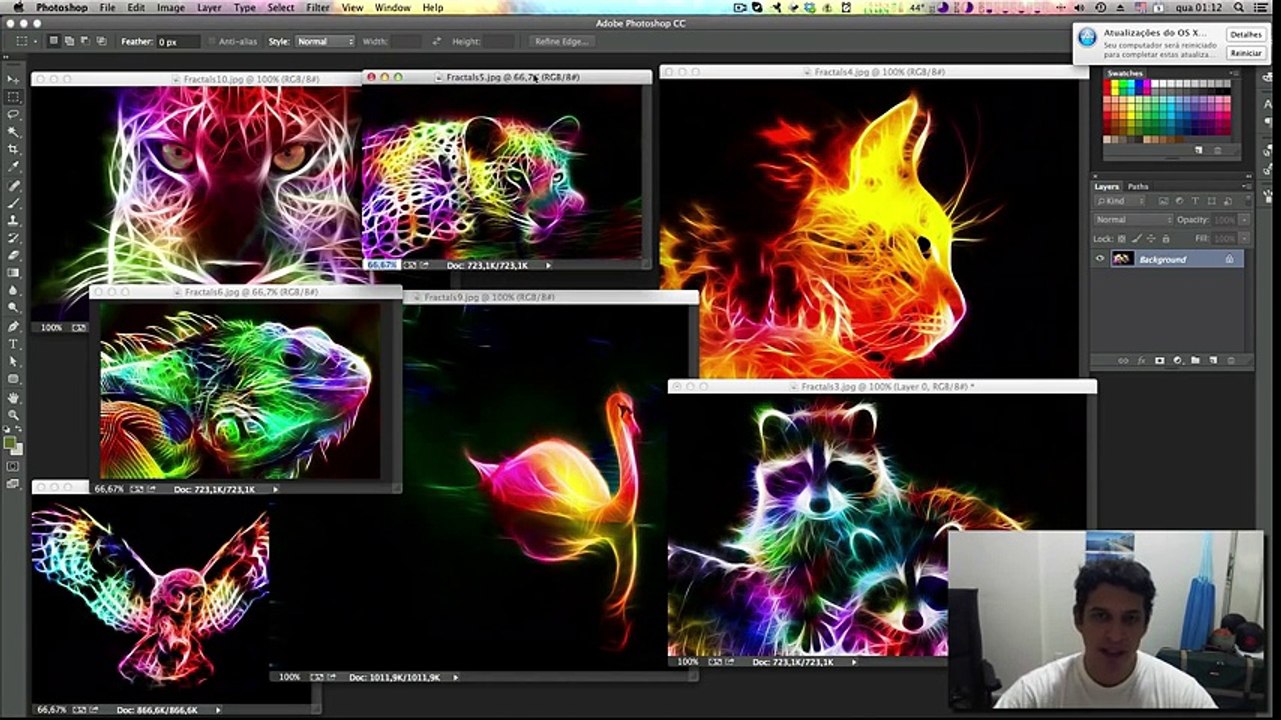Image resolution: width=1281 pixels, height=720 pixels.
Task: Expand status arrow in Fractals5.jpg window
Action: [548, 266]
